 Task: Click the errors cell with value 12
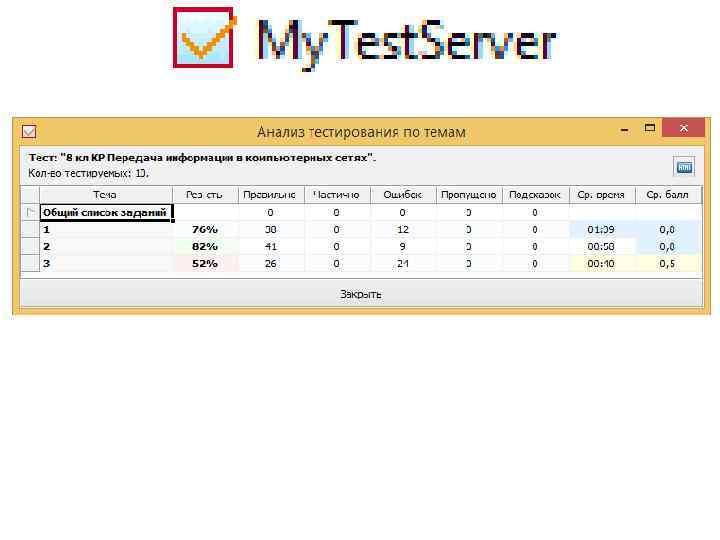pos(403,230)
